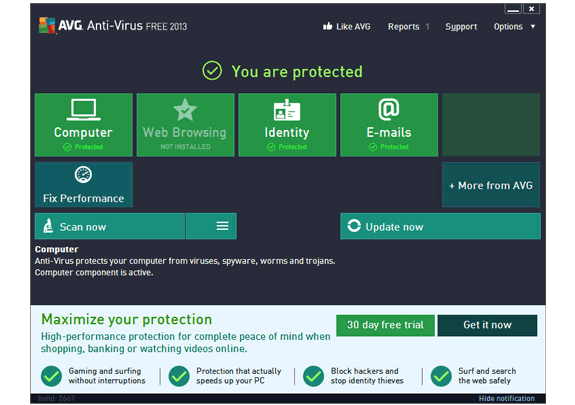This screenshot has width=575, height=405.
Task: Click the 30 day free trial button
Action: click(385, 325)
